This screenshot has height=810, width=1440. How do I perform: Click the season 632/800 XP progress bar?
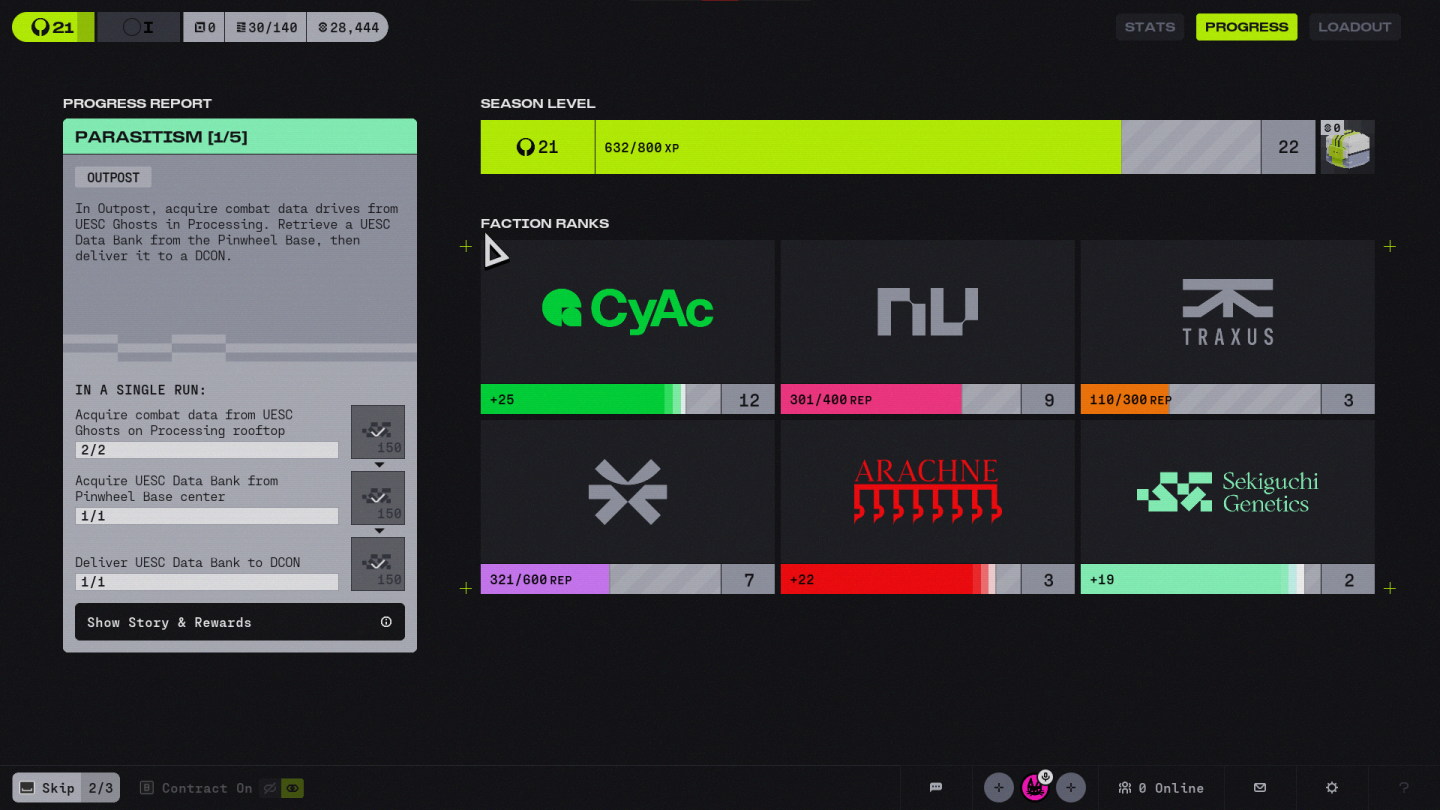coord(928,147)
